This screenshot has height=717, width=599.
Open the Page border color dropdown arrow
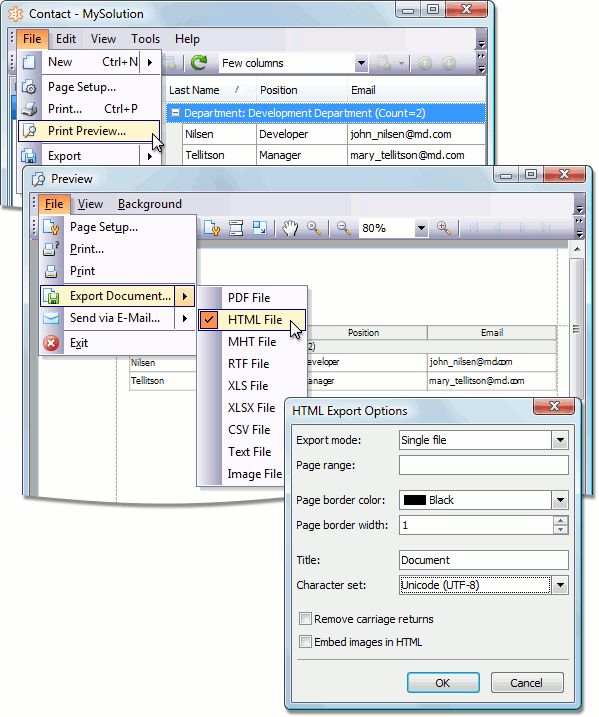pyautogui.click(x=560, y=500)
